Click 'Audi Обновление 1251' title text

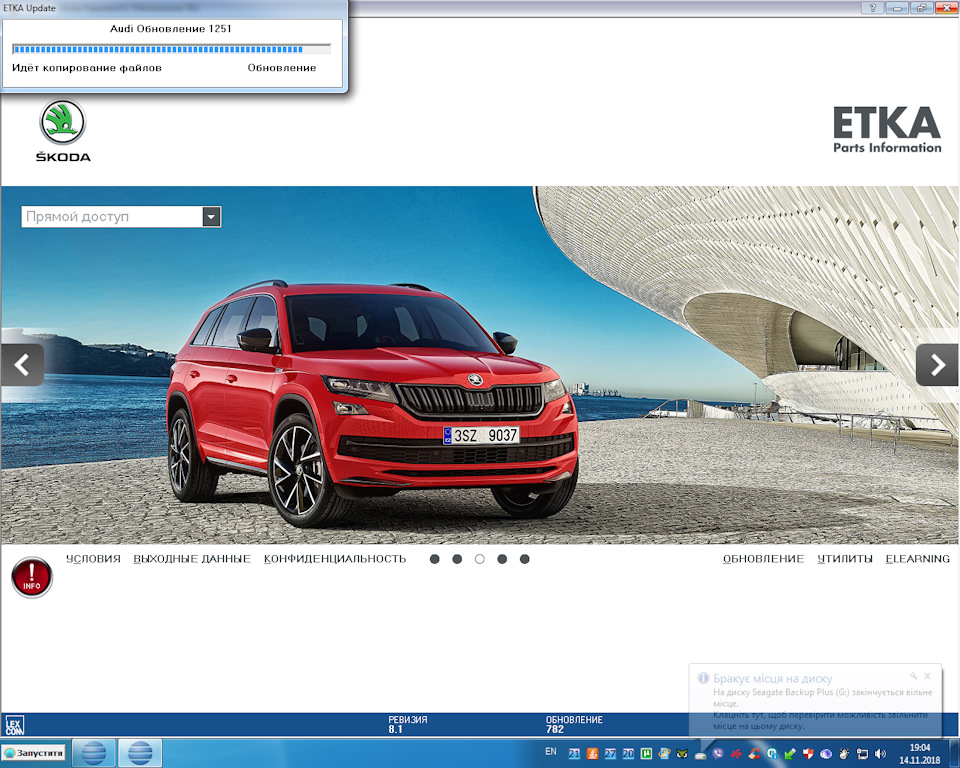point(171,29)
